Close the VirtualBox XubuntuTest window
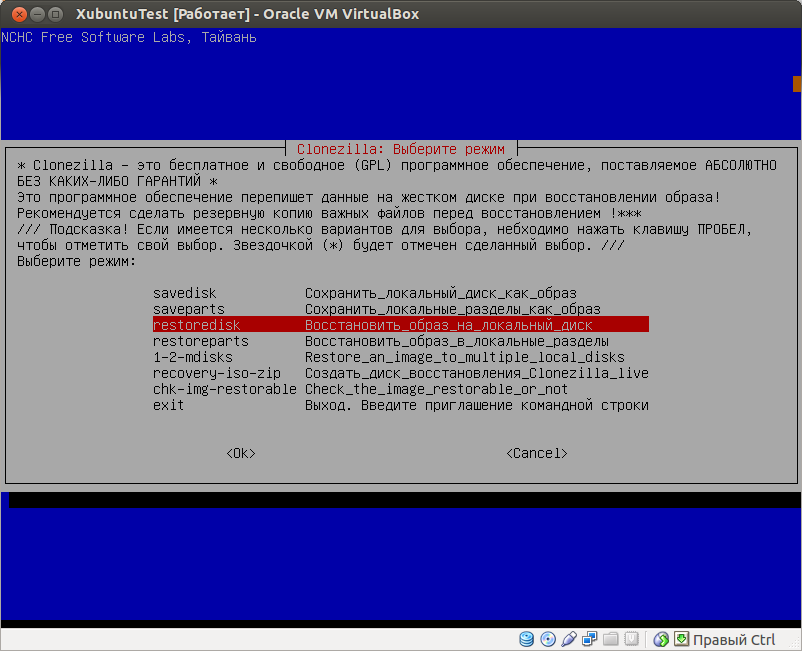This screenshot has width=802, height=651. click(19, 14)
